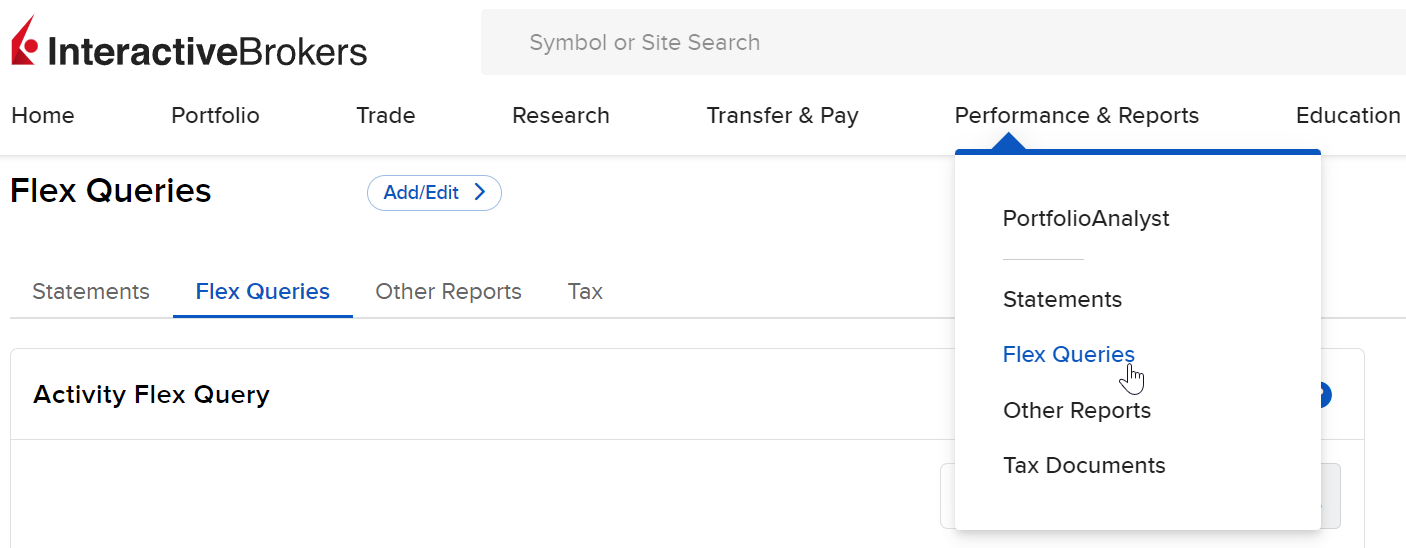Image resolution: width=1406 pixels, height=548 pixels.
Task: Choose Other Reports from the dropdown menu
Action: (1077, 411)
